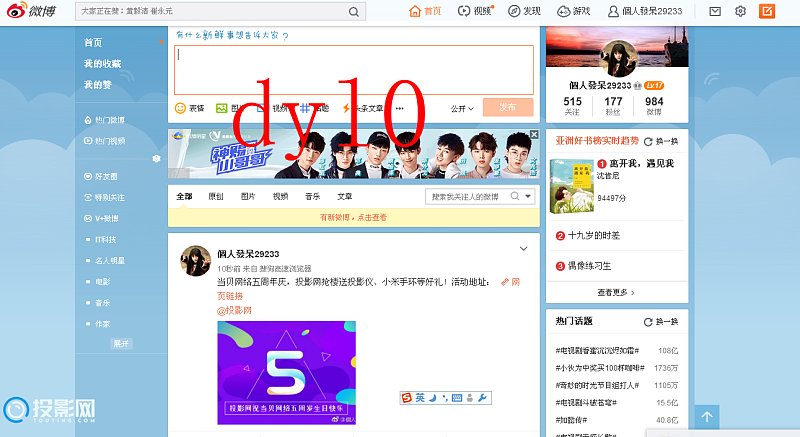Select the 视频 feed tab
Screen dimensions: 800x437
tap(280, 196)
